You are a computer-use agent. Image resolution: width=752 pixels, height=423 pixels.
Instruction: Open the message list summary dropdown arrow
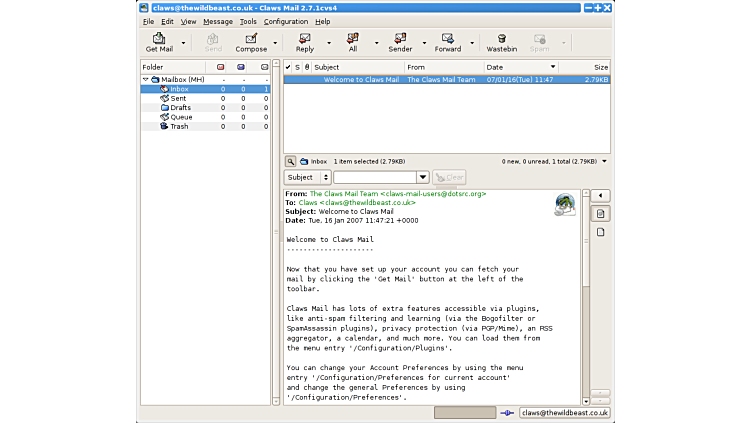604,162
